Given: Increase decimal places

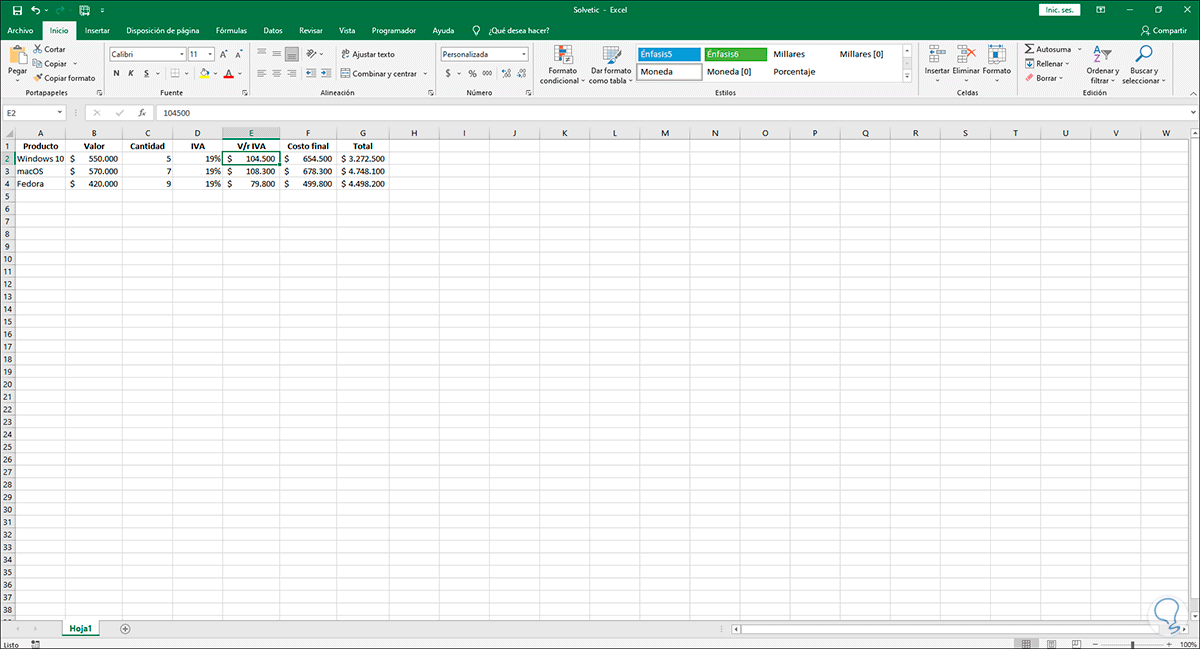Looking at the screenshot, I should click(506, 73).
